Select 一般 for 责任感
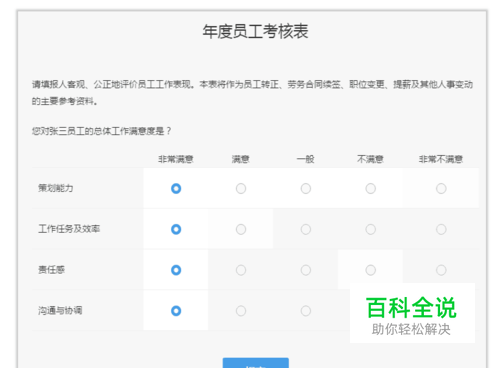The width and height of the screenshot is (500, 368). pyautogui.click(x=306, y=270)
